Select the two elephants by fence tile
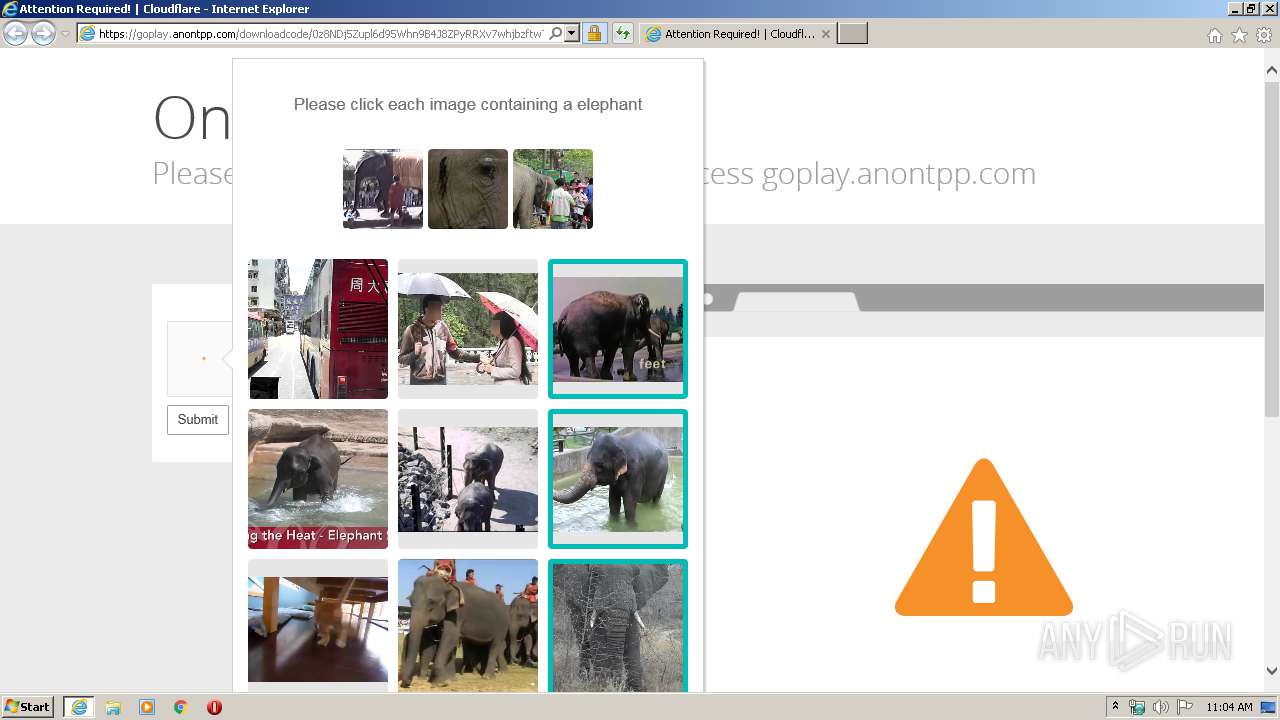Viewport: 1280px width, 720px height. [x=468, y=479]
